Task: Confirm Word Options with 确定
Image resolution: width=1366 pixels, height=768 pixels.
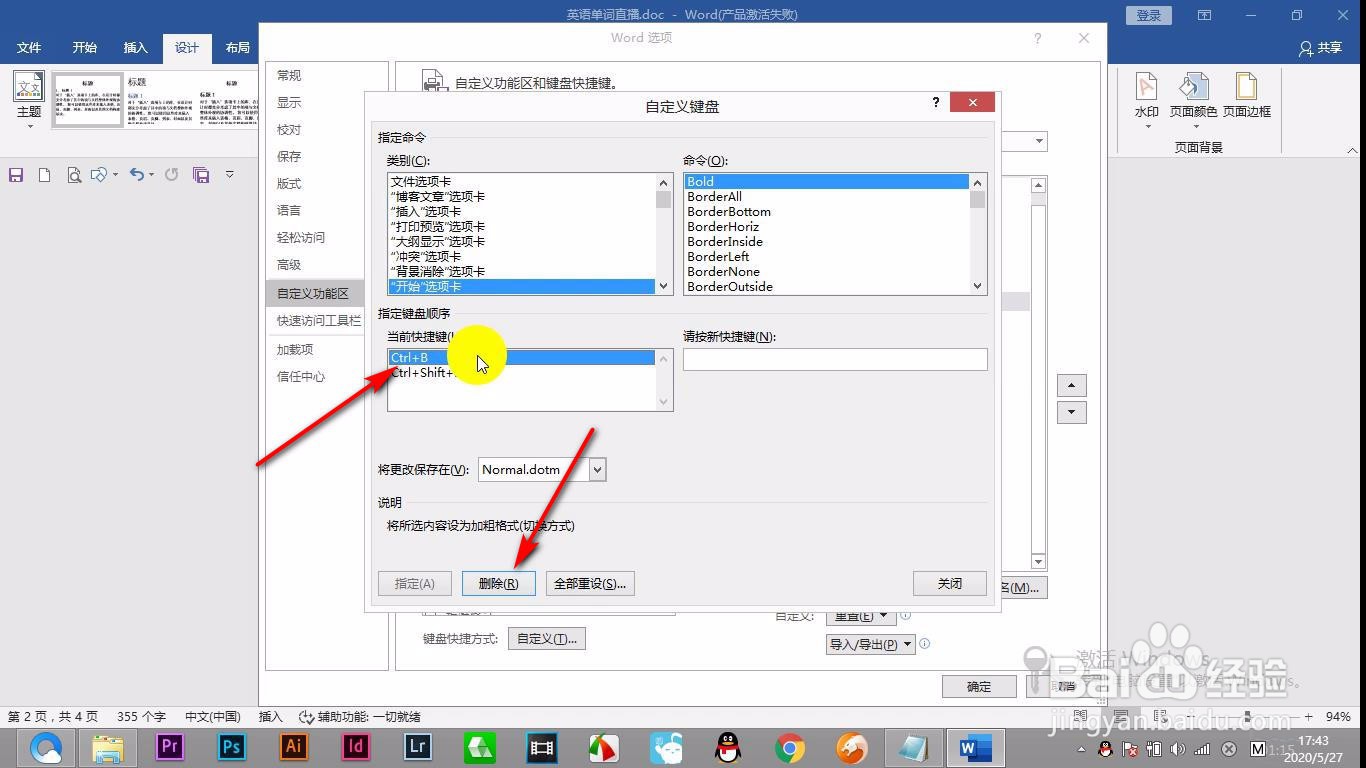Action: tap(979, 686)
